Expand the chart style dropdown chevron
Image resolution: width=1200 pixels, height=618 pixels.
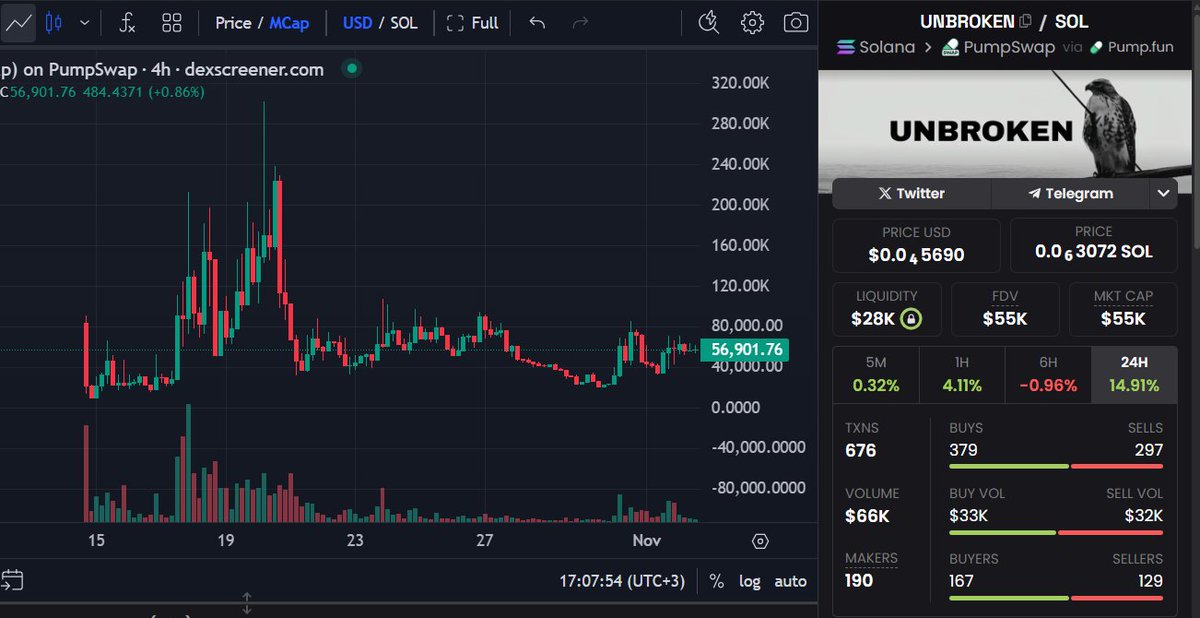pos(85,22)
